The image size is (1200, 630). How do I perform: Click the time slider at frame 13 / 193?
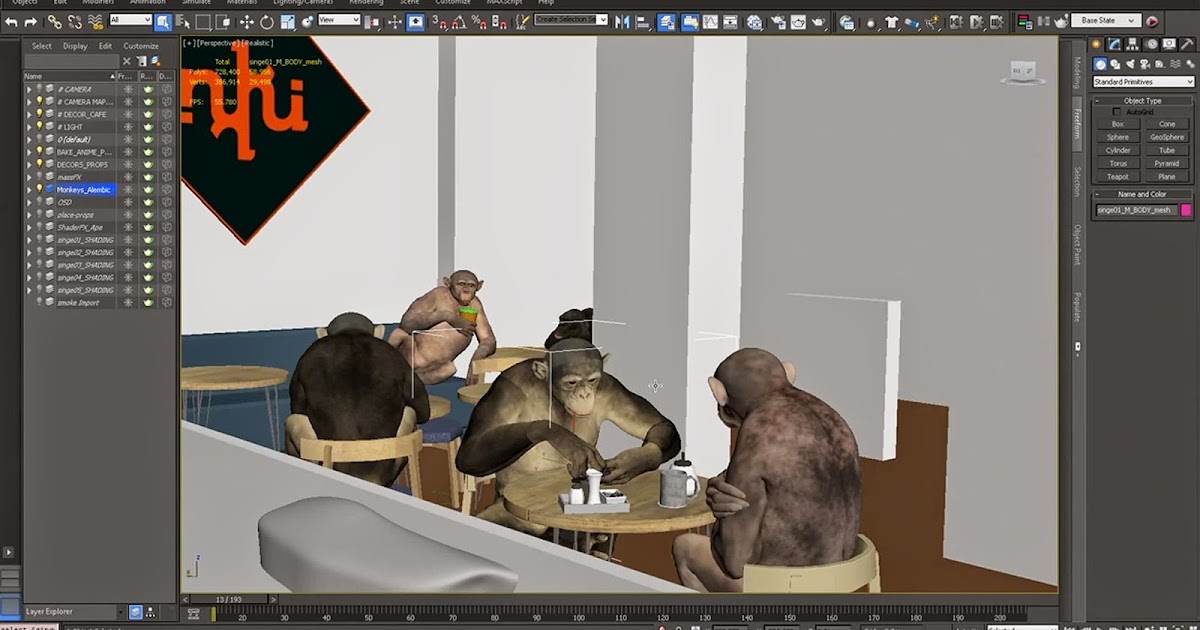point(230,599)
